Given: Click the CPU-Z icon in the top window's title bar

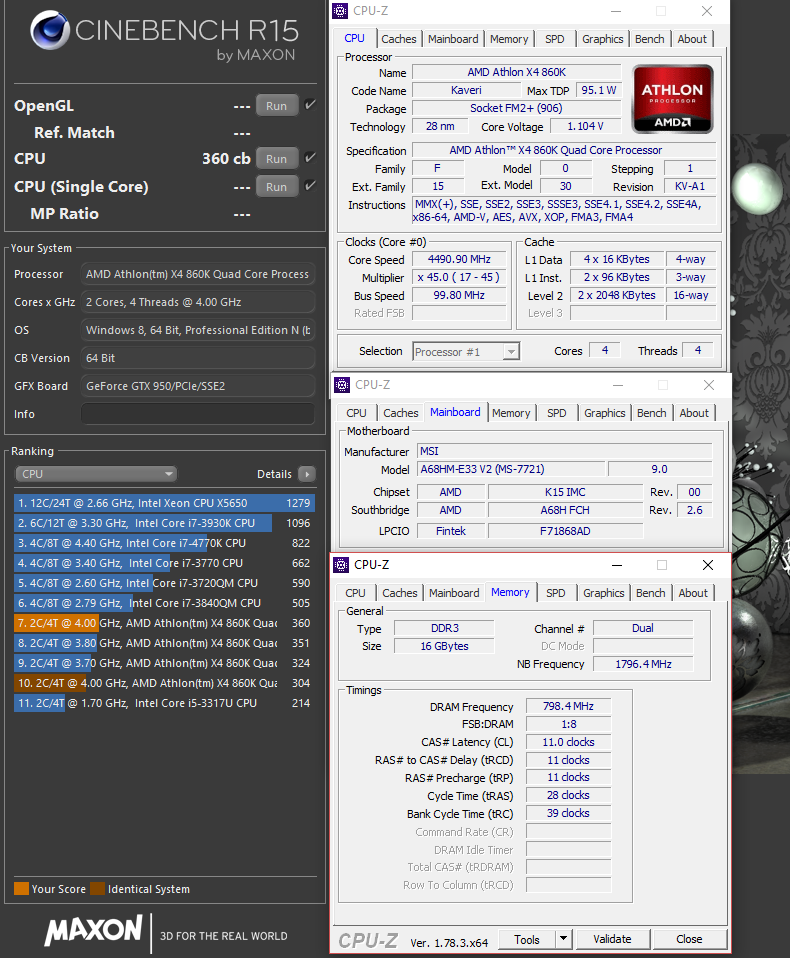Looking at the screenshot, I should pyautogui.click(x=340, y=11).
